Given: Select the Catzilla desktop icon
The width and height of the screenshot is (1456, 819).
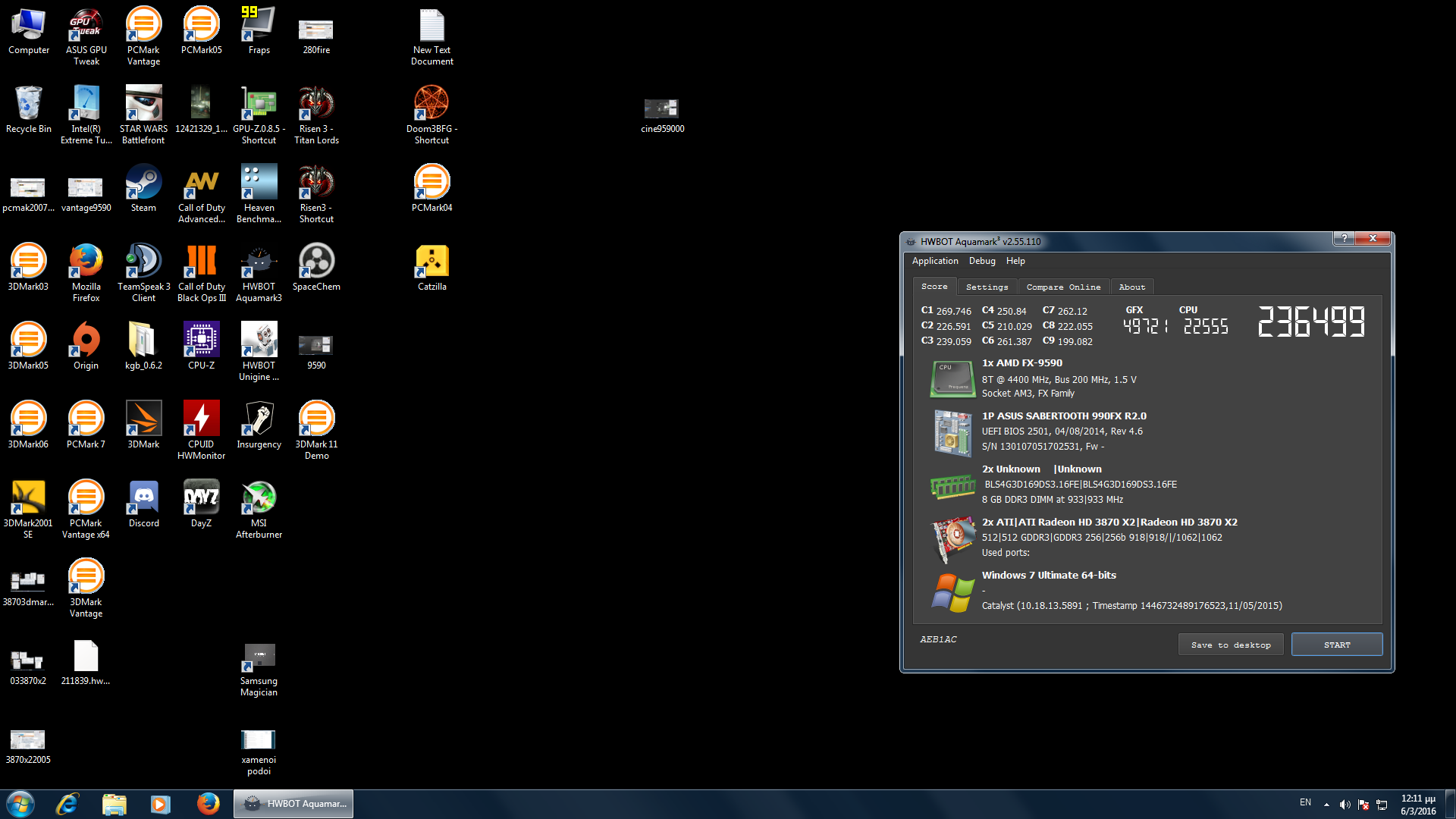Looking at the screenshot, I should coord(431,267).
